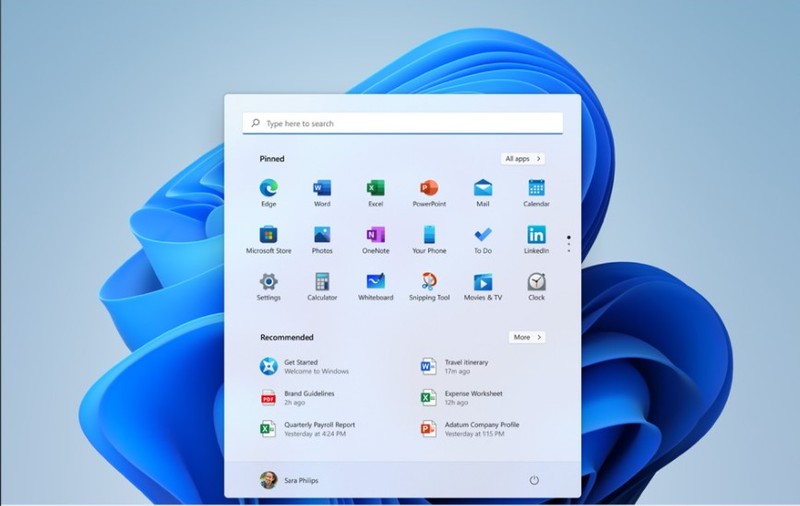The width and height of the screenshot is (800, 506).
Task: Open Sara Philips account avatar
Action: click(x=268, y=480)
